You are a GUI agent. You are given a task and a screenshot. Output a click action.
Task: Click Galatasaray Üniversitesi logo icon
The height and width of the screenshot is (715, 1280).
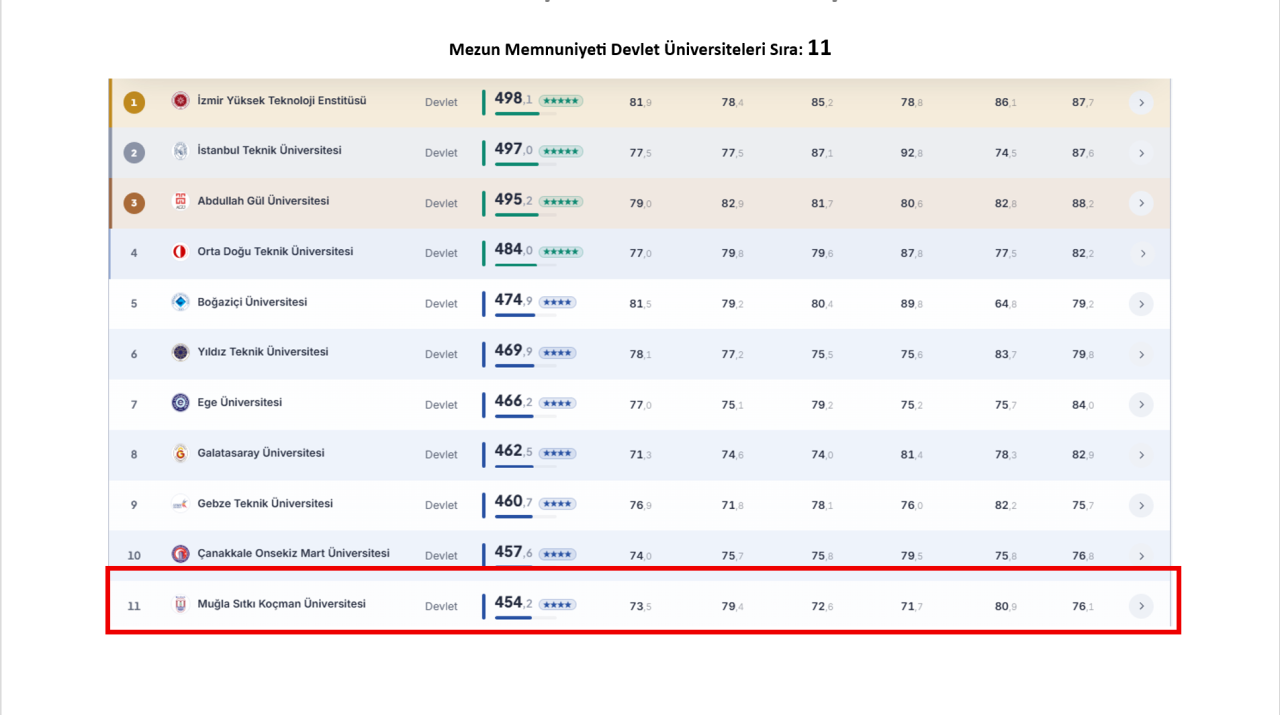pyautogui.click(x=180, y=453)
